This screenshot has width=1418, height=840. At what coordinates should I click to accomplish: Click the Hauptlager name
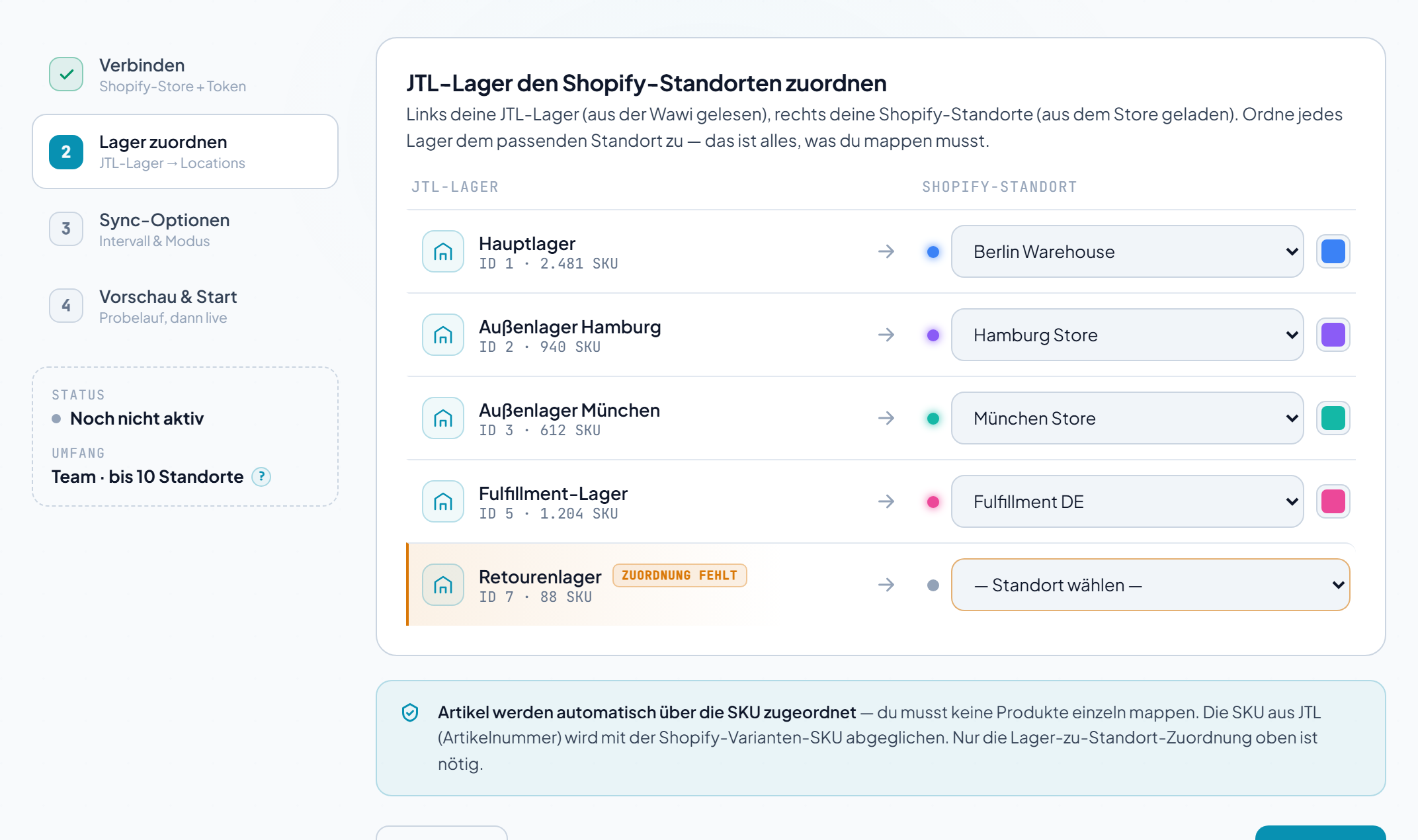(x=527, y=243)
